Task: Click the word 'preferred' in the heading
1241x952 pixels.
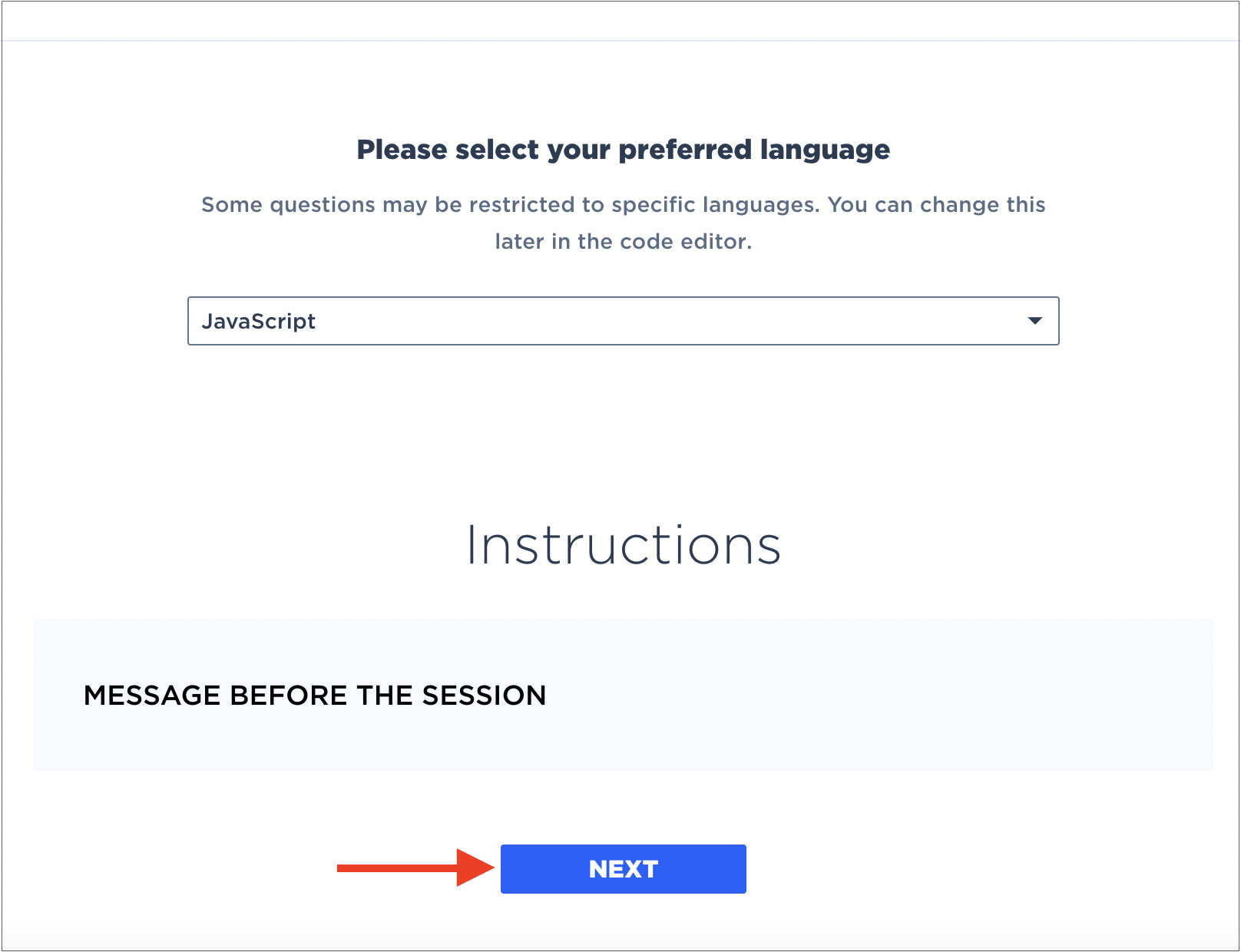Action: click(x=685, y=150)
